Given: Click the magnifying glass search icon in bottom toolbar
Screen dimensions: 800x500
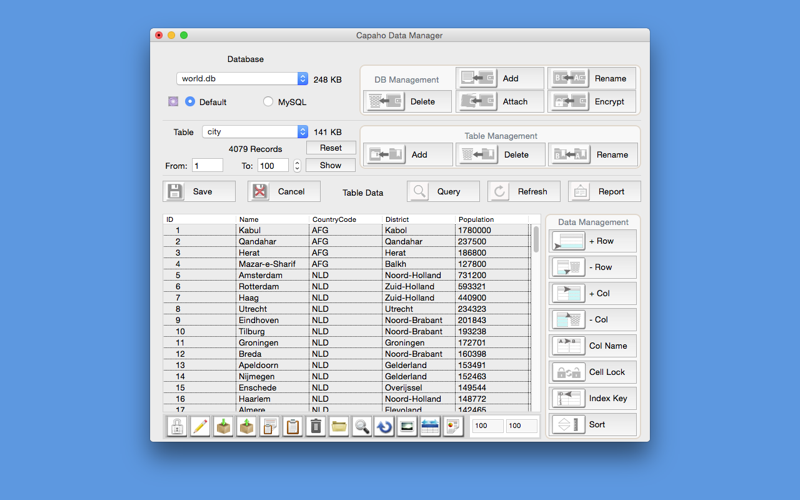Looking at the screenshot, I should pos(362,426).
